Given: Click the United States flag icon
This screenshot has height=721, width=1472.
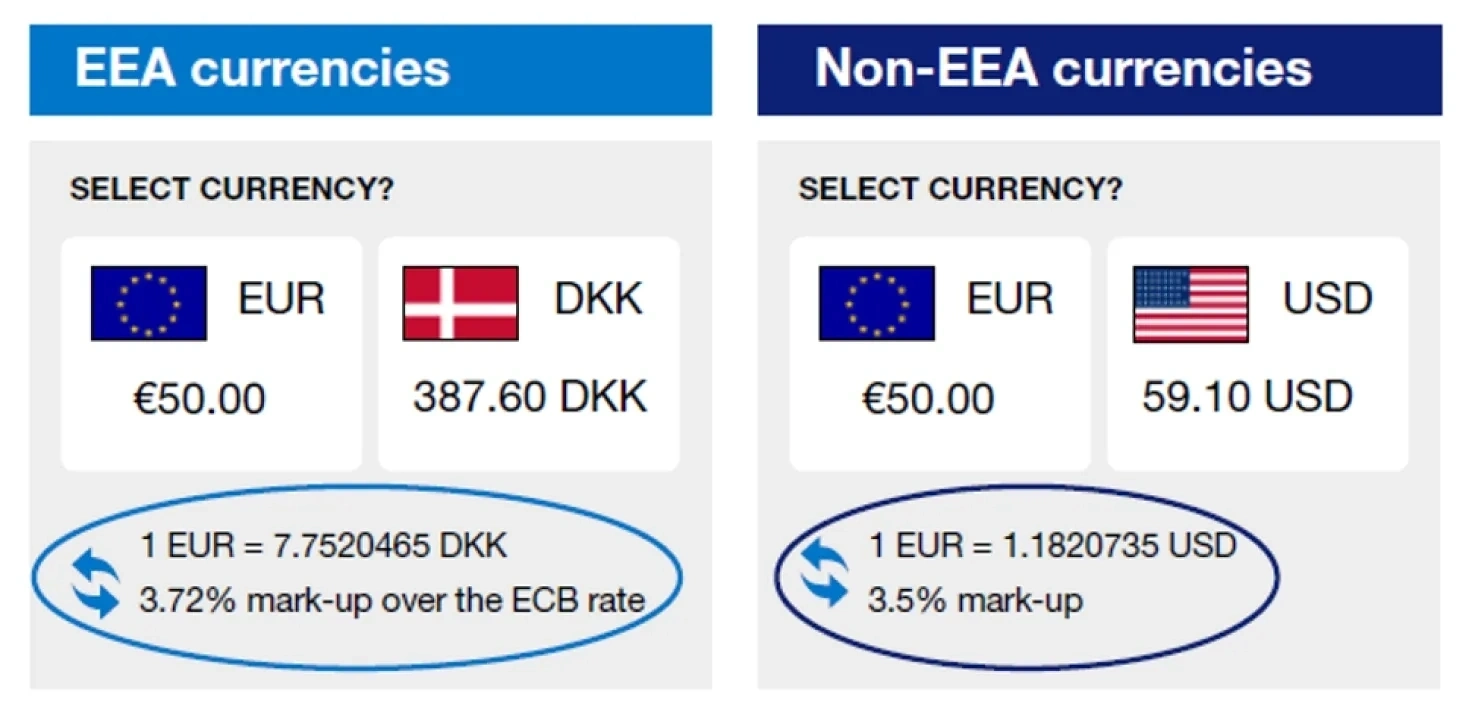Looking at the screenshot, I should [1190, 303].
